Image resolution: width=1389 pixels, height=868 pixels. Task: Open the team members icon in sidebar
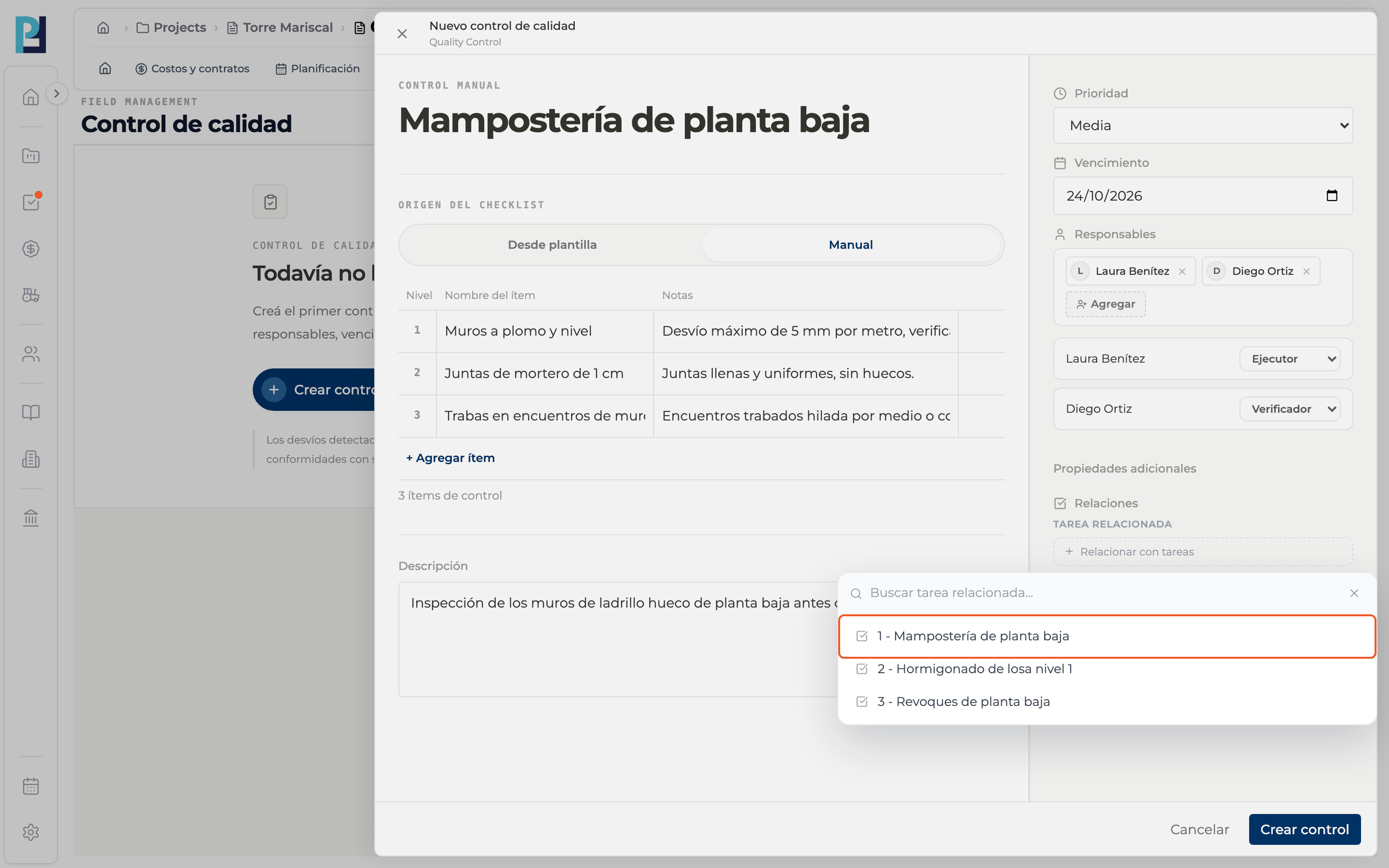pos(31,354)
